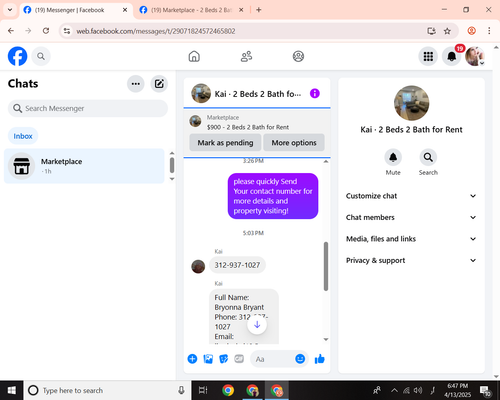View site information icon in address bar
This screenshot has width=500, height=400.
[x=67, y=31]
